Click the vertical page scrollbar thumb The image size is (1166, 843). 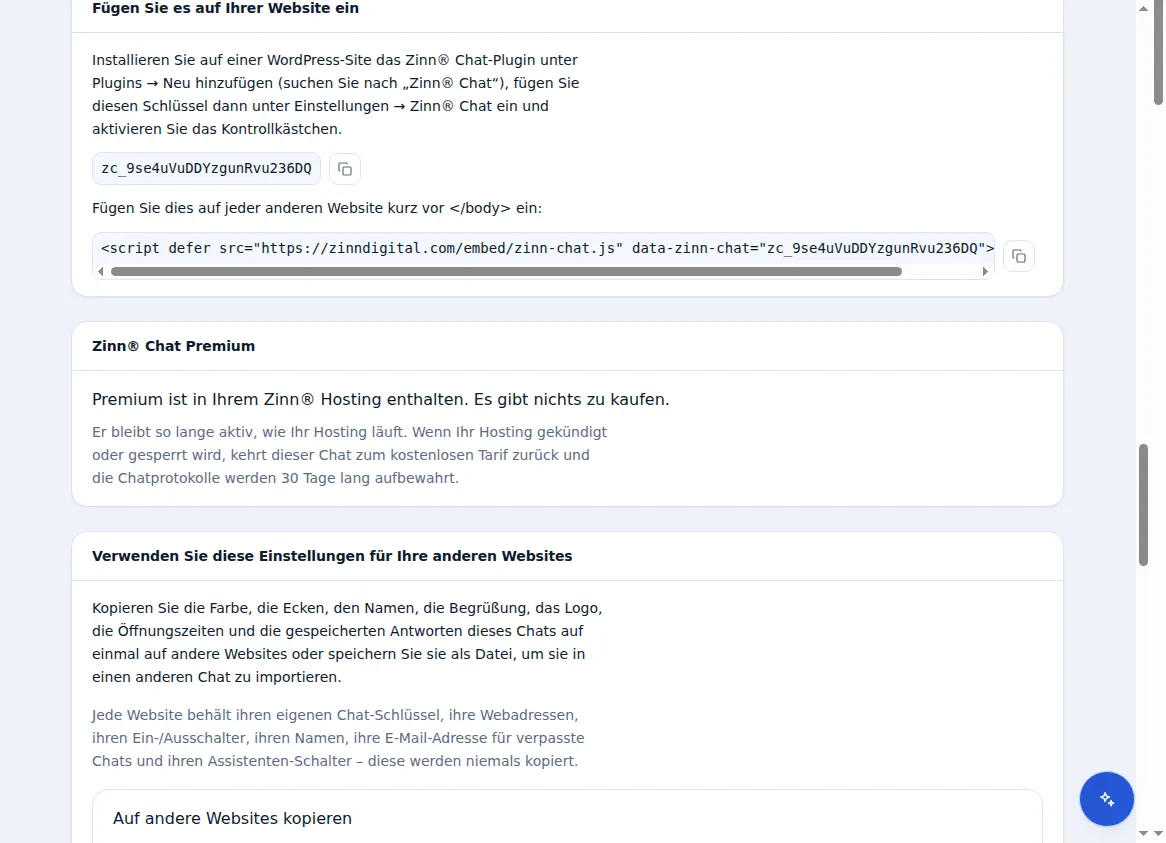(x=1143, y=506)
